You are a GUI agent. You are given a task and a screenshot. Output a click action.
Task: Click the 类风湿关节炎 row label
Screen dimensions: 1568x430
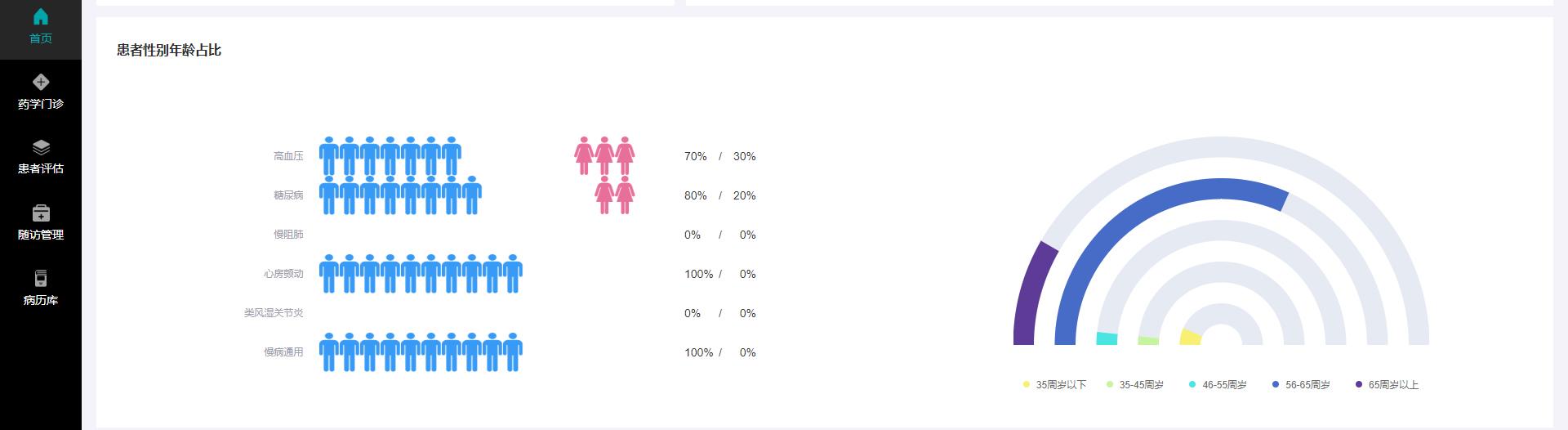[274, 313]
